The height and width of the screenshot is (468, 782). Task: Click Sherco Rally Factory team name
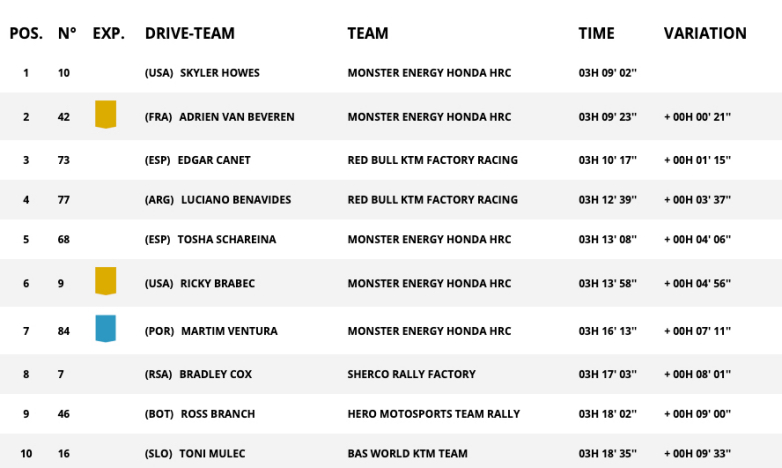411,374
